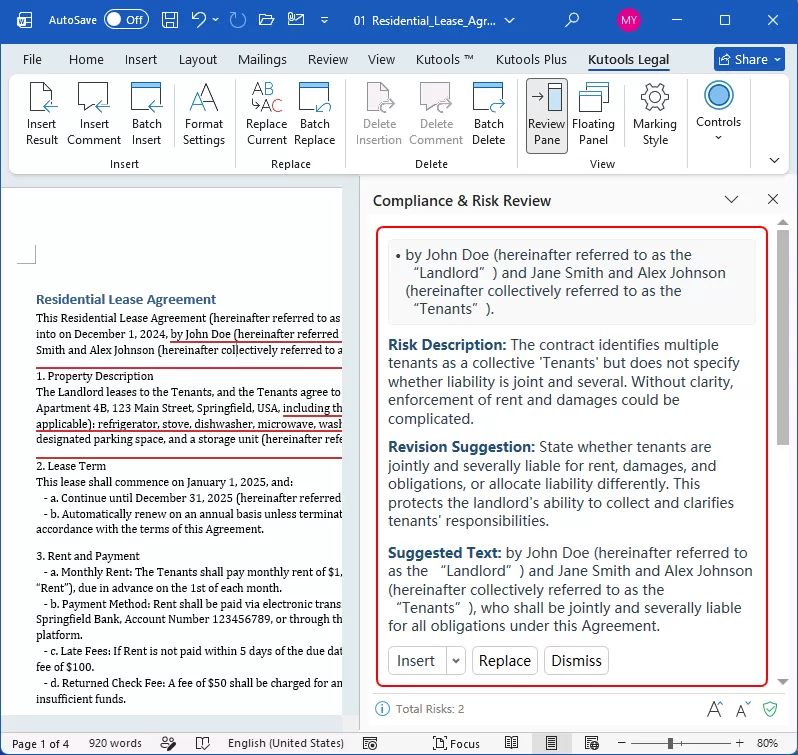Click the Batch Replace icon
Screen dimensions: 798x755
click(315, 114)
